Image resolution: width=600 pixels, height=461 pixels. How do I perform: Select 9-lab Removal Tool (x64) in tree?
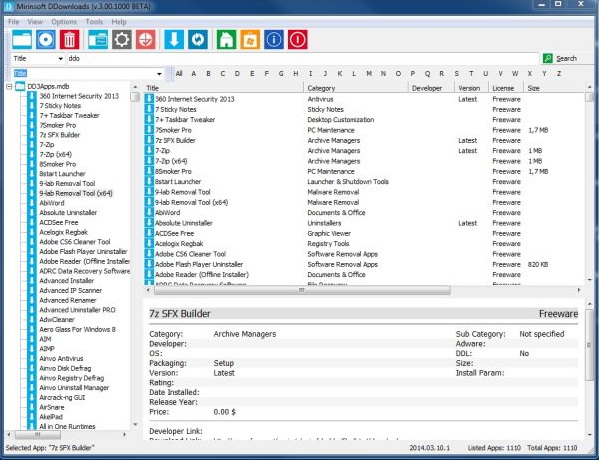76,193
